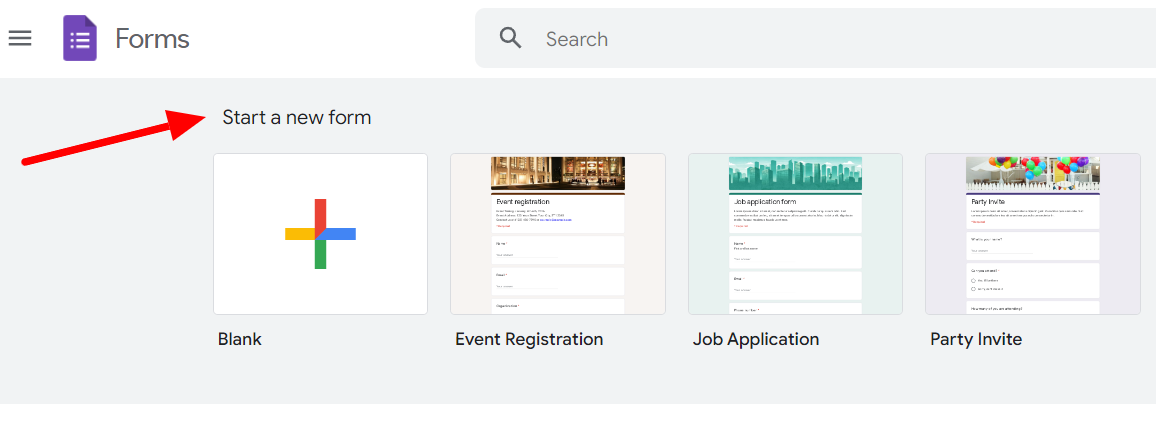Viewport: 1156px width, 426px height.
Task: Click the Event Registration label
Action: (529, 339)
